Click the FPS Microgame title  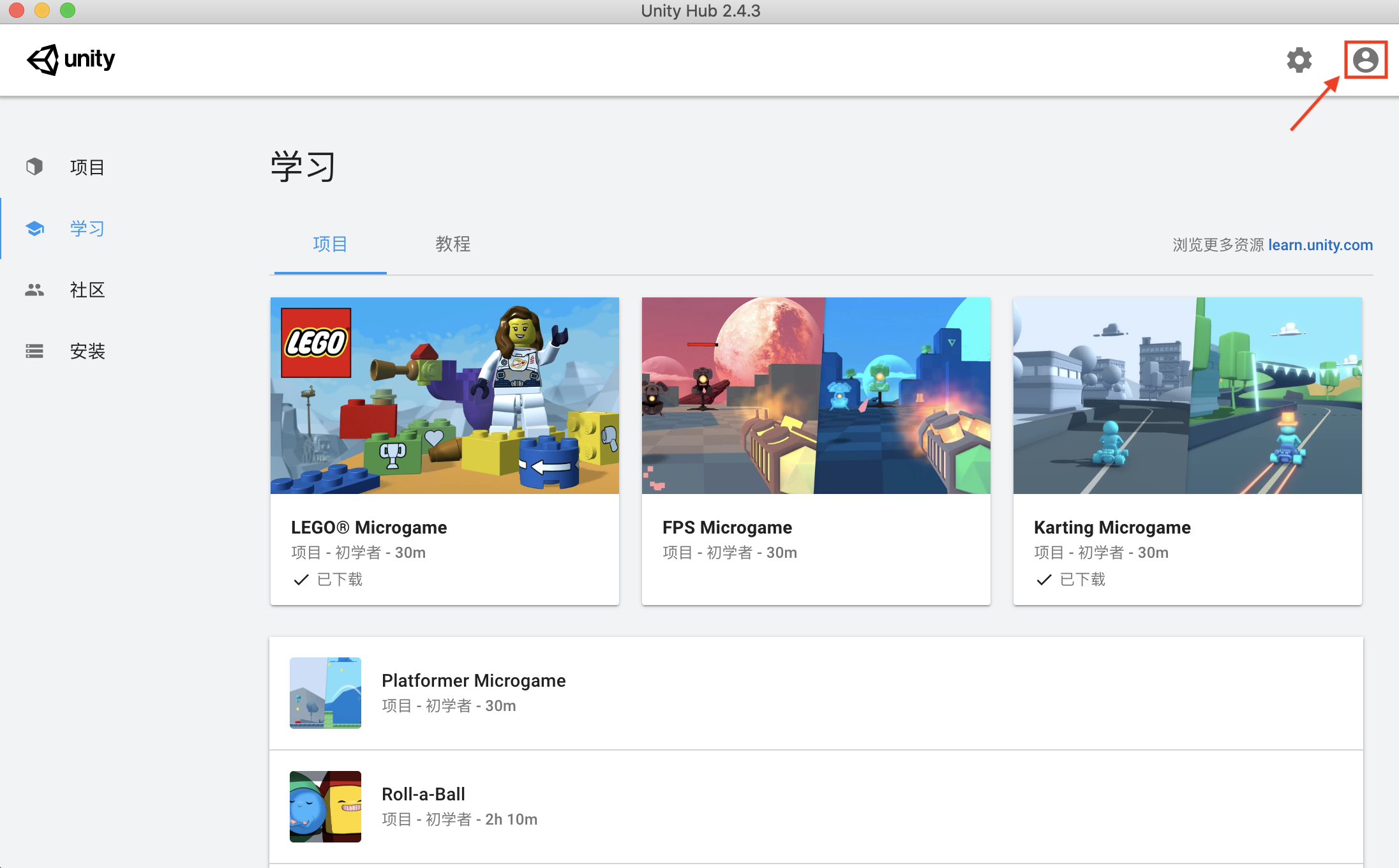pos(727,527)
